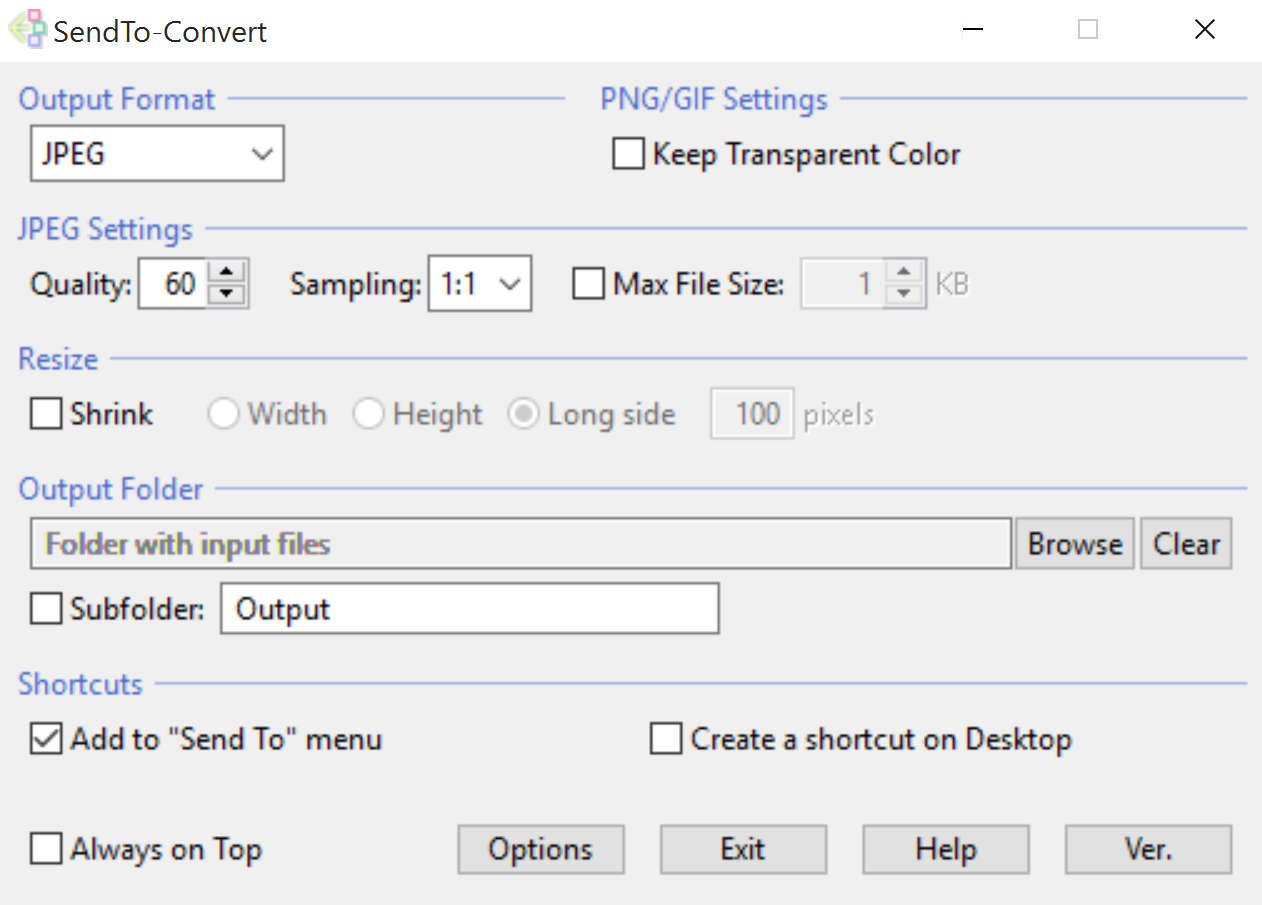This screenshot has height=905, width=1262.
Task: Increase Quality value with up arrow
Action: click(228, 273)
